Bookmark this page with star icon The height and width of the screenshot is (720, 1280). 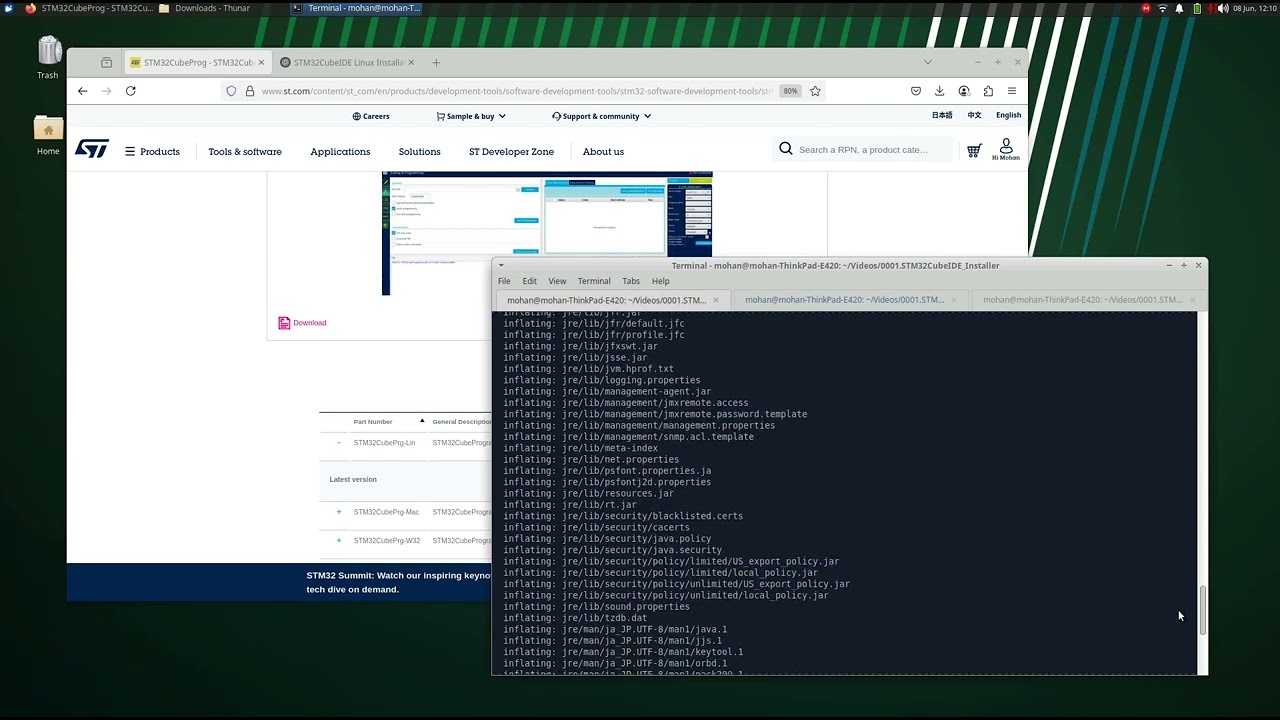(x=815, y=91)
